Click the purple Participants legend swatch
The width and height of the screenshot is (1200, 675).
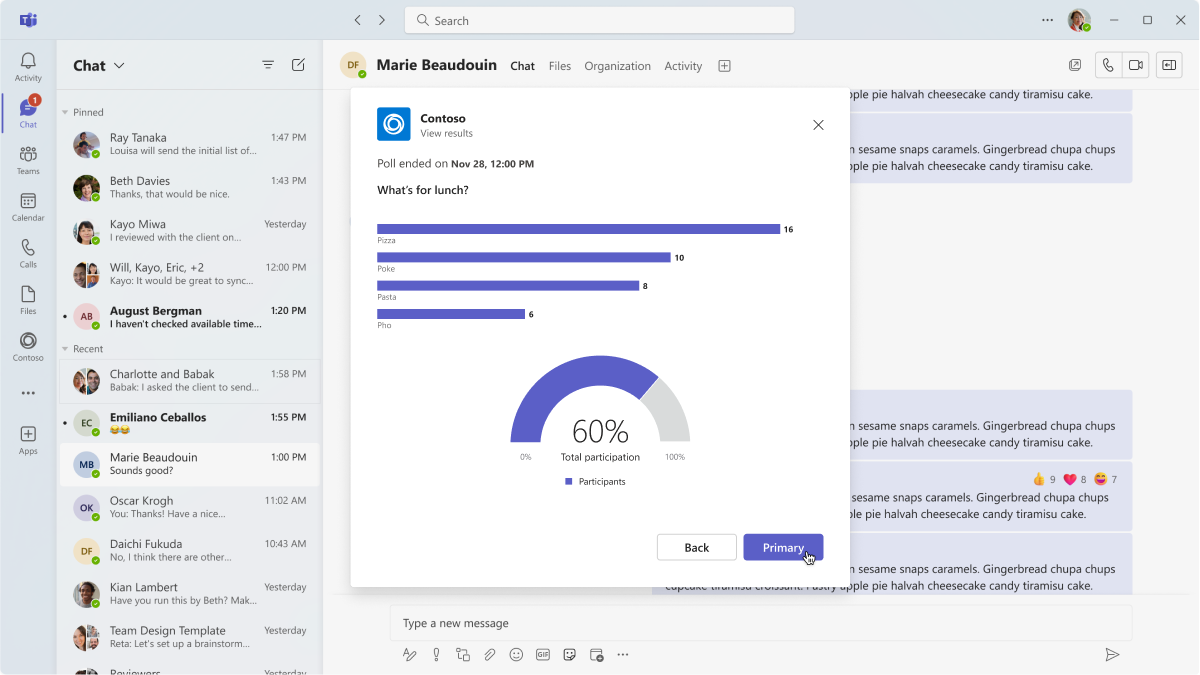[569, 481]
